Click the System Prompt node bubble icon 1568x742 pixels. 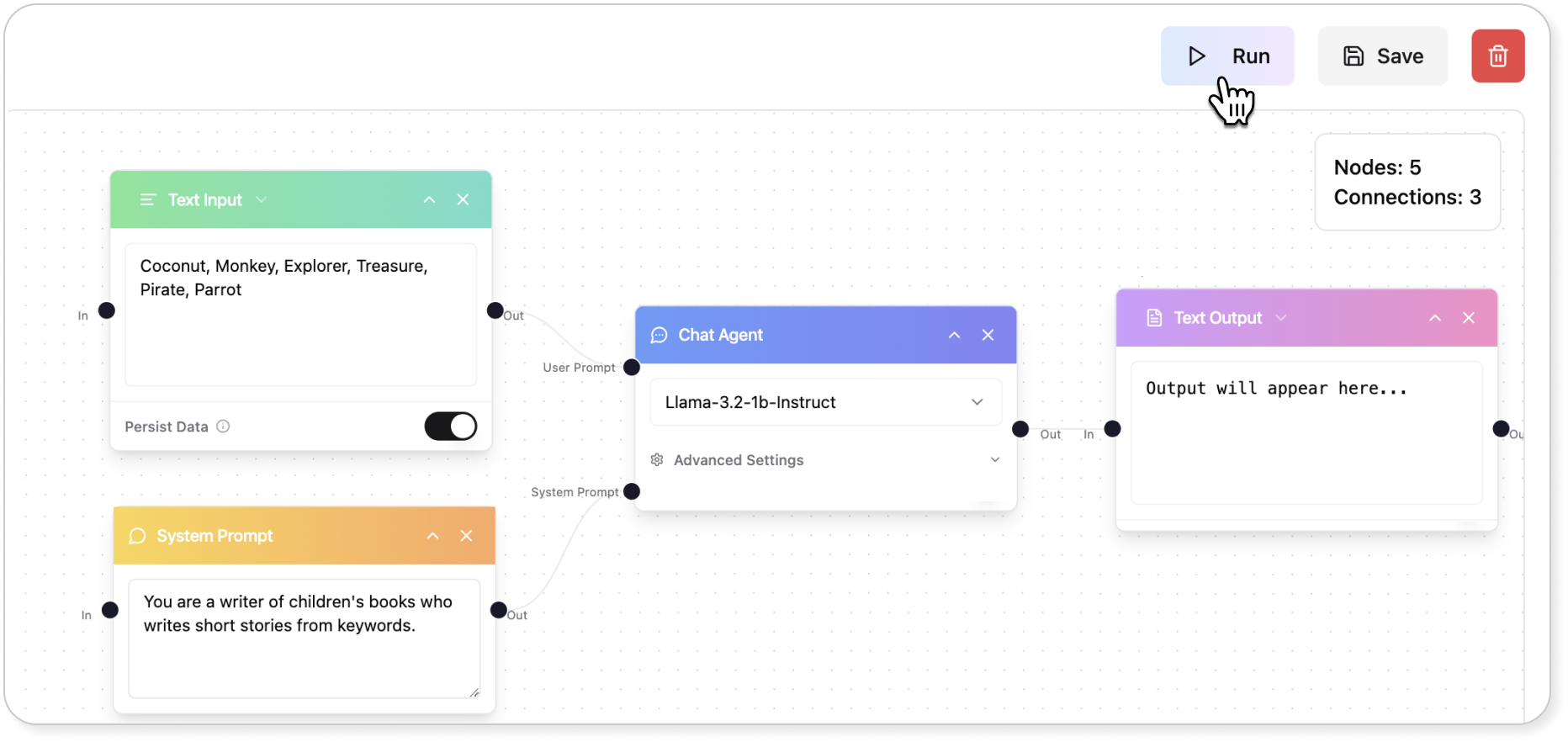(137, 536)
